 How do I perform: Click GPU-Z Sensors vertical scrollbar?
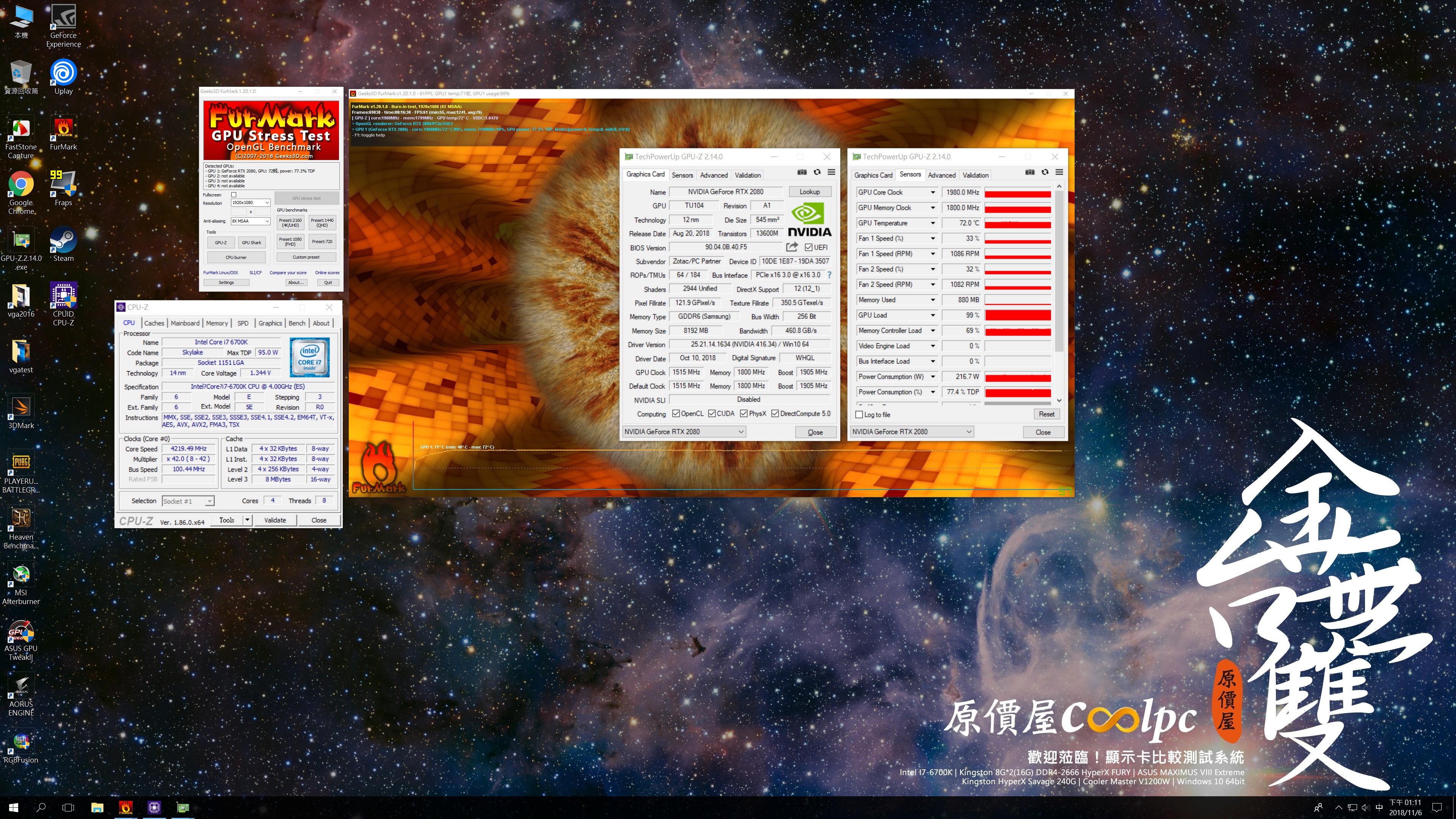click(1059, 271)
